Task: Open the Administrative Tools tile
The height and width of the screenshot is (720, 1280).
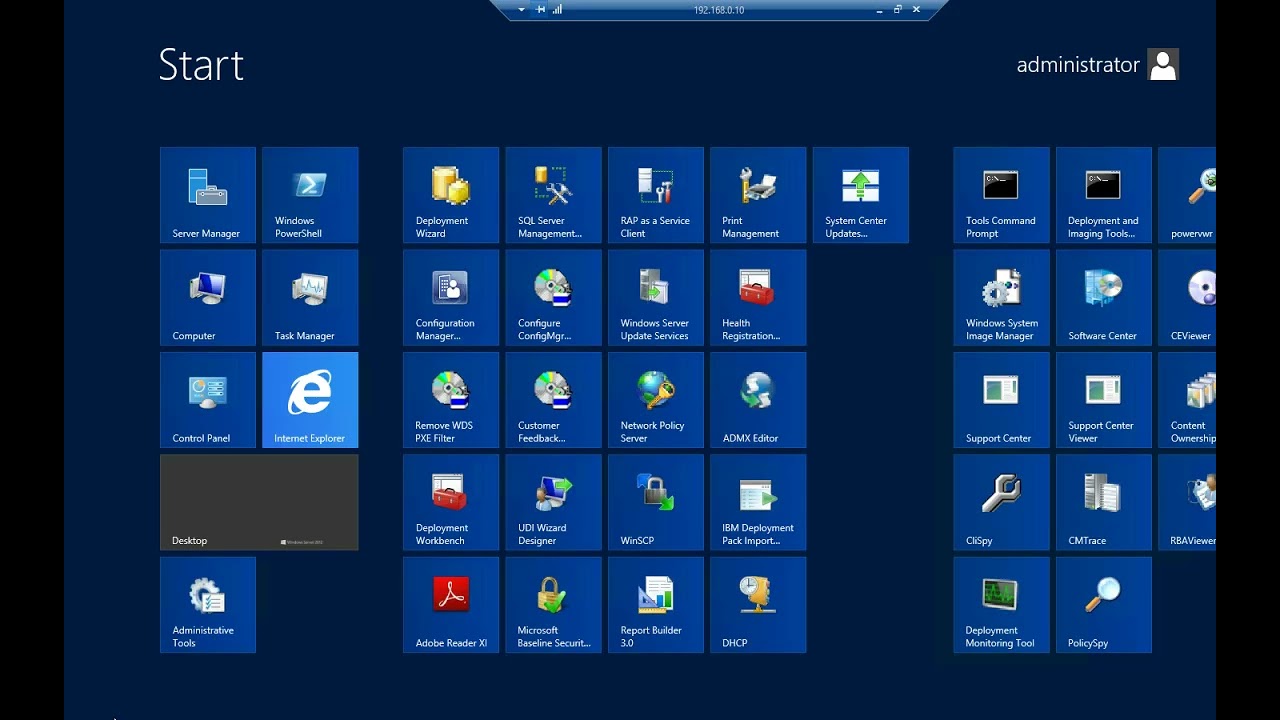Action: coord(208,605)
